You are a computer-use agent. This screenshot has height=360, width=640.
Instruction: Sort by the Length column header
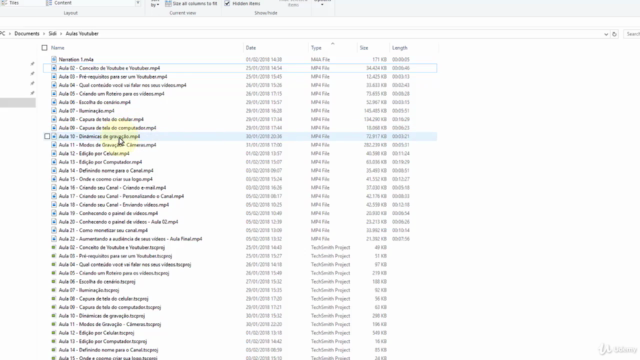[400, 48]
